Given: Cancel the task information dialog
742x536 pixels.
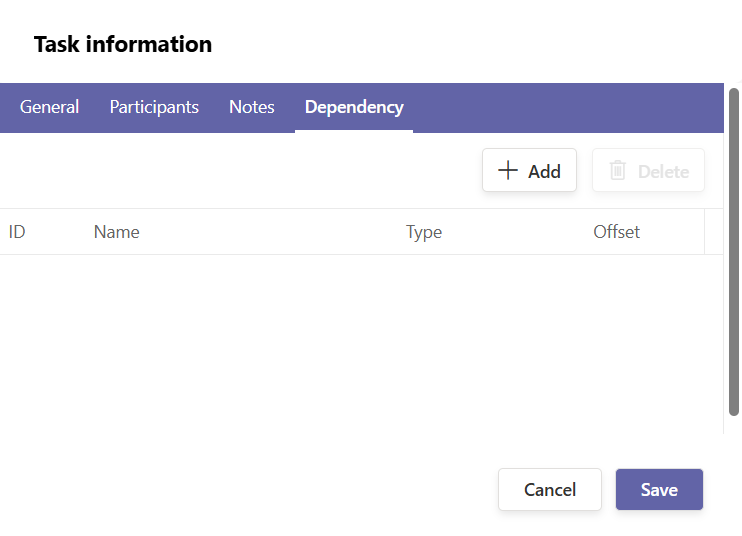Looking at the screenshot, I should tap(549, 490).
